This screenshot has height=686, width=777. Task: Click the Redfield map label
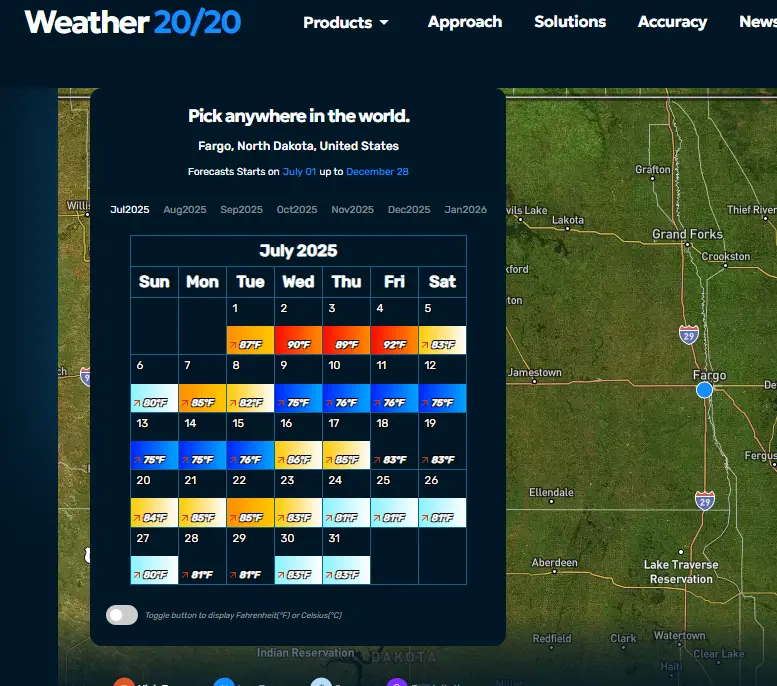pos(552,638)
